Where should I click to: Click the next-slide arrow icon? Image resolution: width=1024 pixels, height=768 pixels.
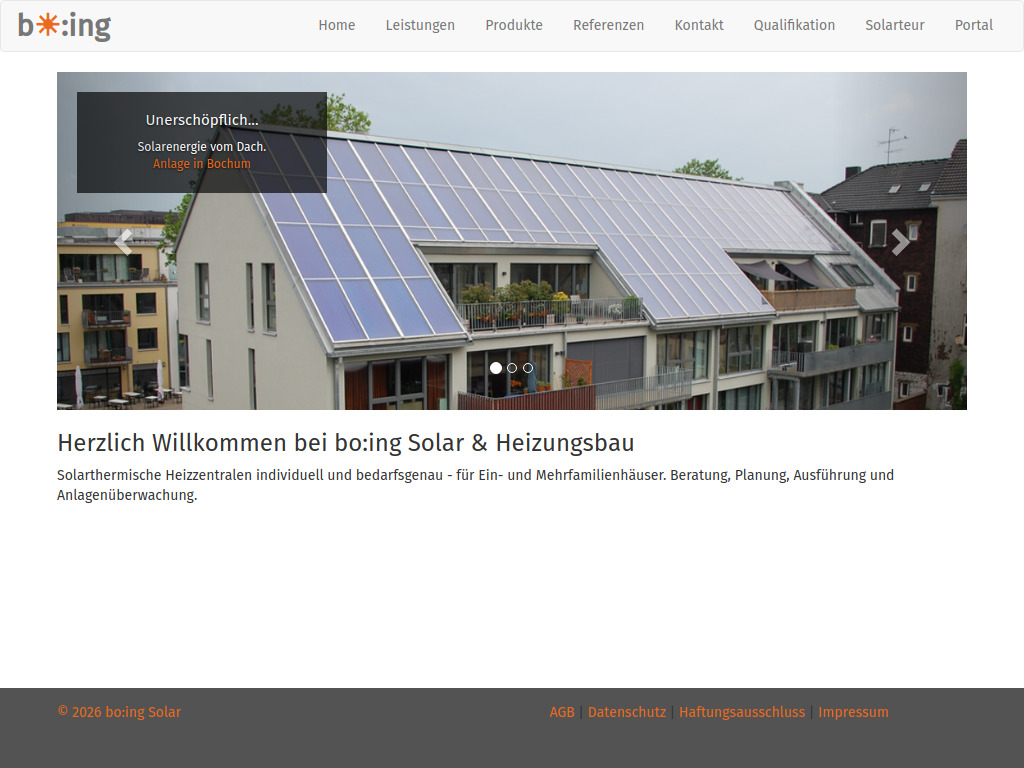(x=900, y=241)
